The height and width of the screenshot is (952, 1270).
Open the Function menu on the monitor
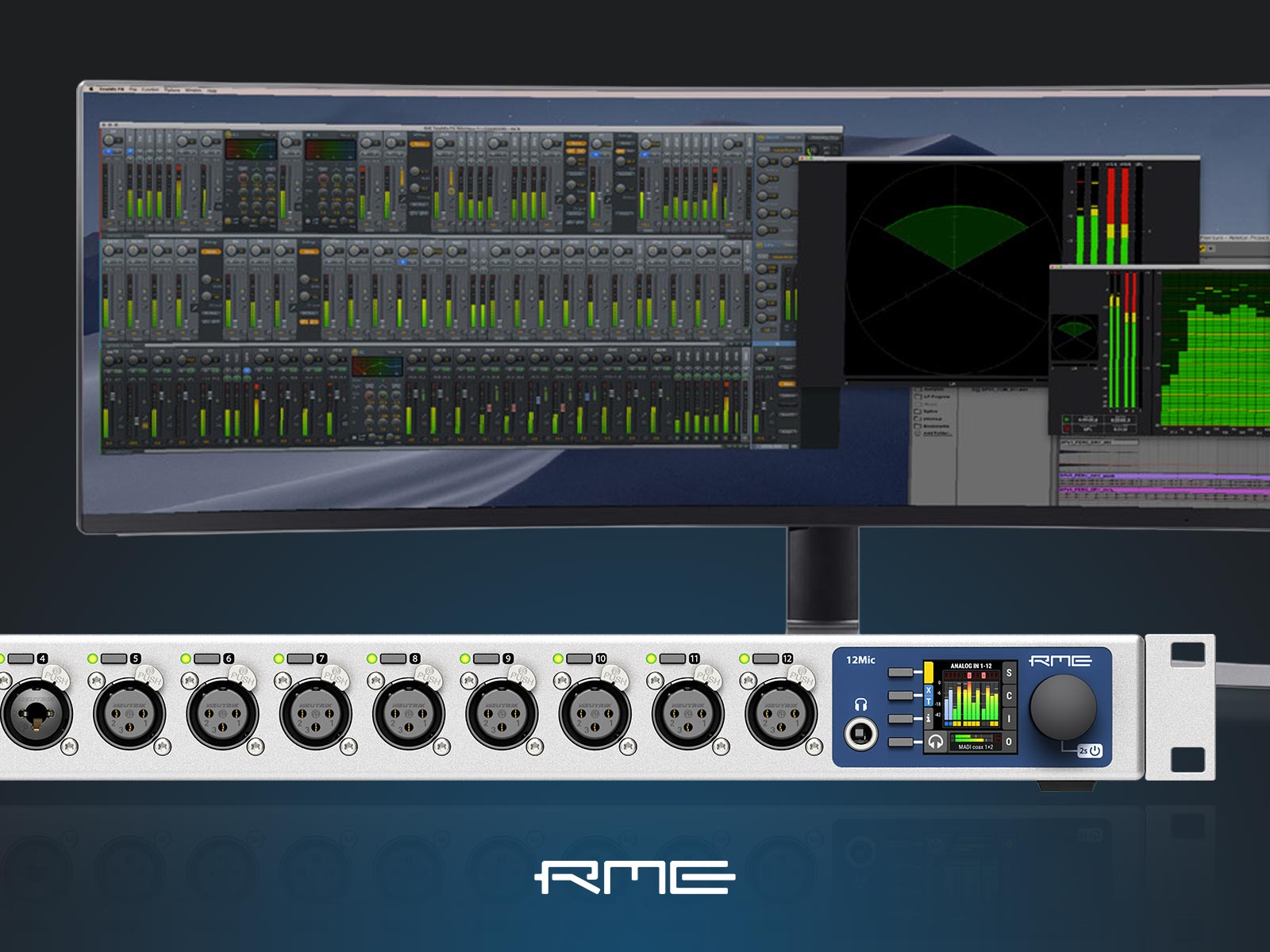pyautogui.click(x=151, y=90)
